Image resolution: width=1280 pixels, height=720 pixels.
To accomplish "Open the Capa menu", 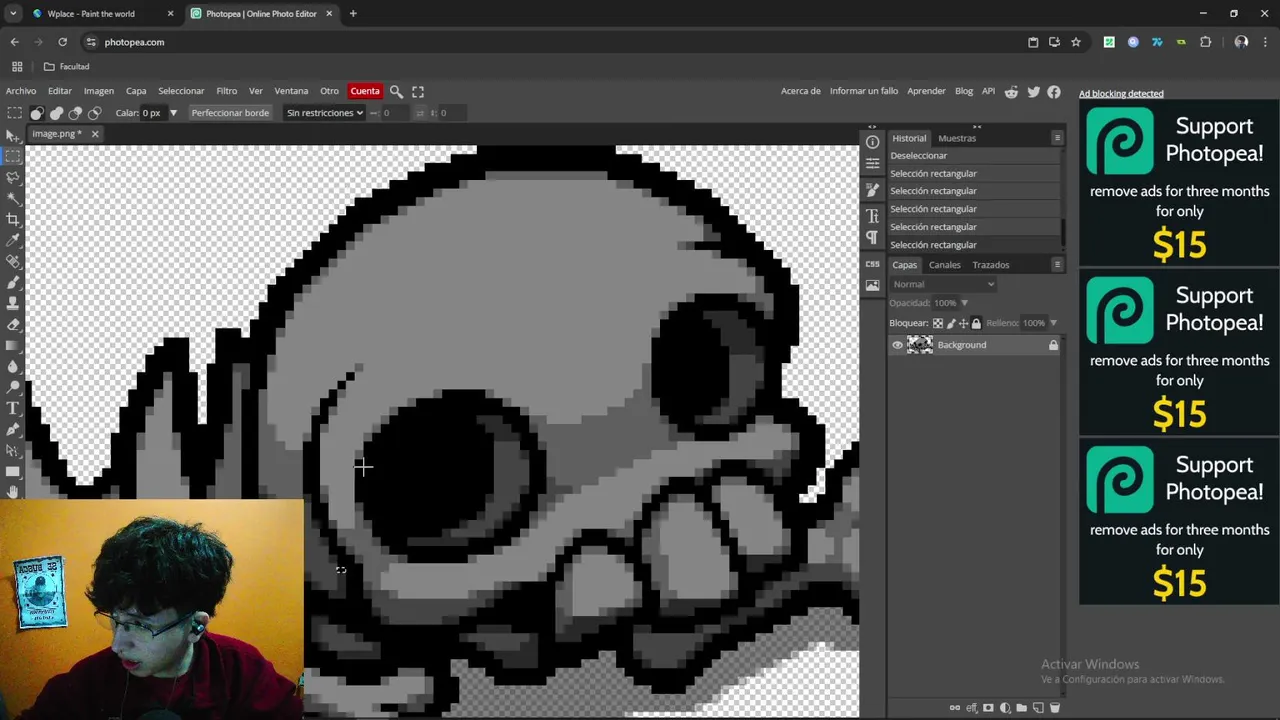I will click(x=136, y=91).
